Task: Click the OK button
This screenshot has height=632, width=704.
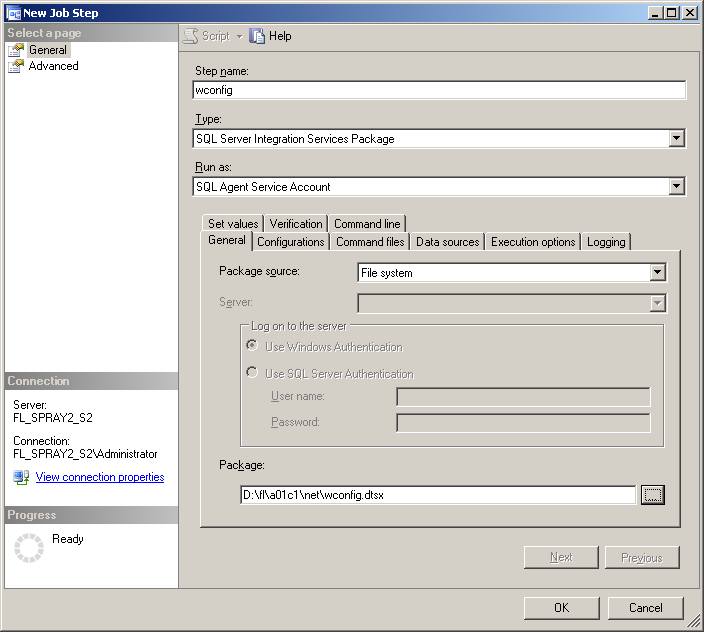Action: [x=561, y=607]
